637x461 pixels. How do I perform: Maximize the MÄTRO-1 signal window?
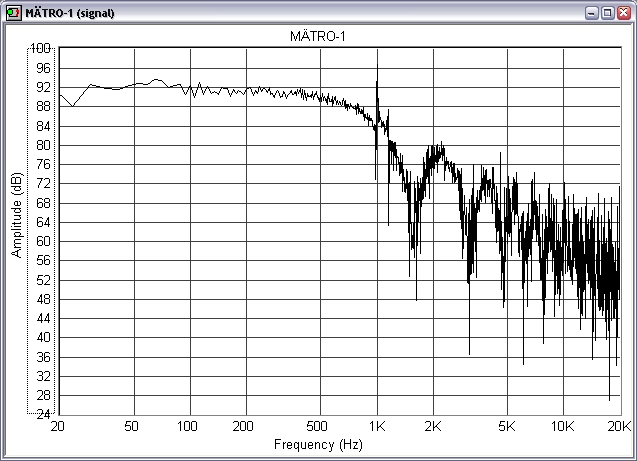click(607, 13)
